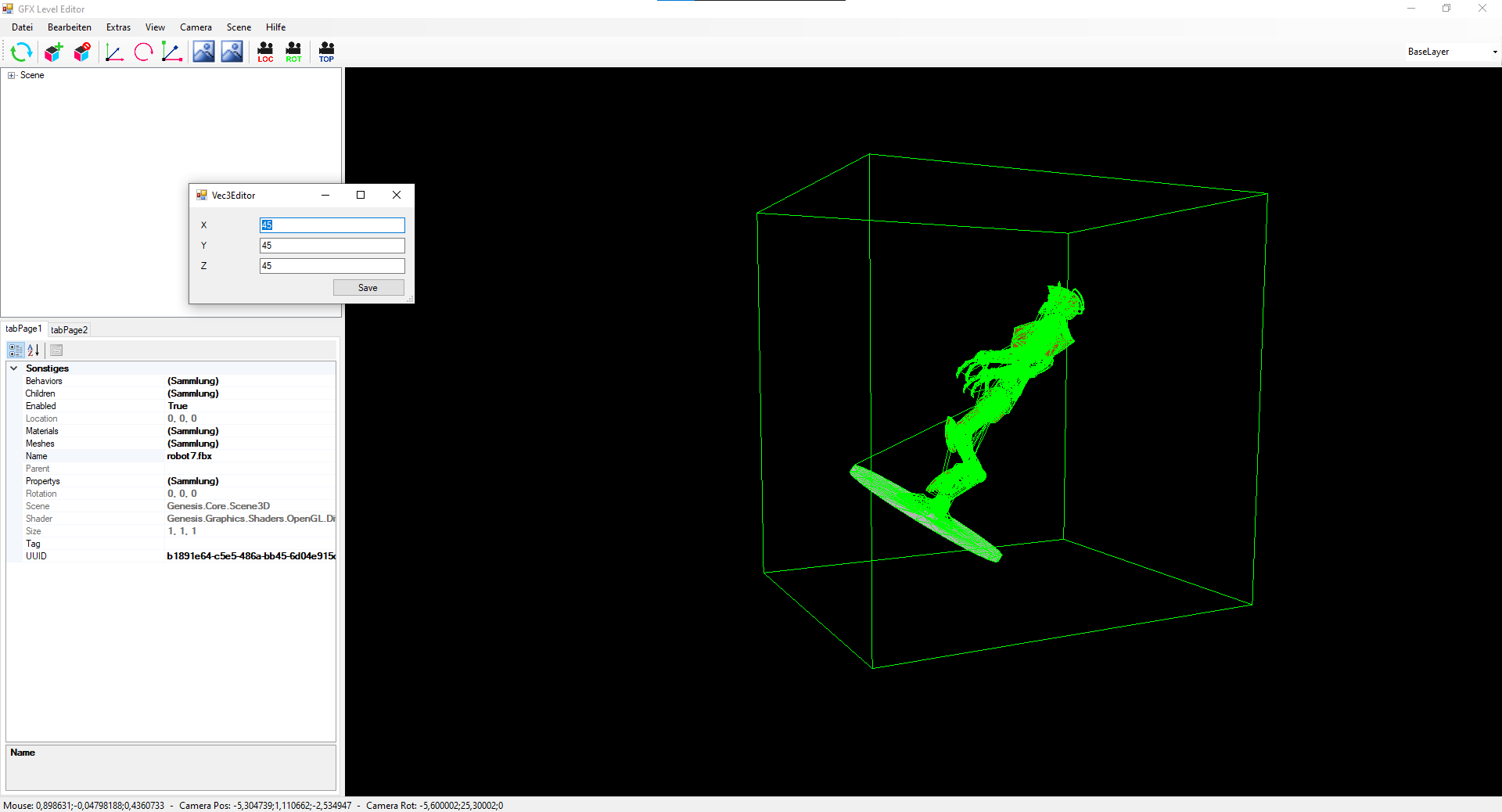Image resolution: width=1502 pixels, height=812 pixels.
Task: Click the green-blue refresh arrows icon
Action: (x=21, y=52)
